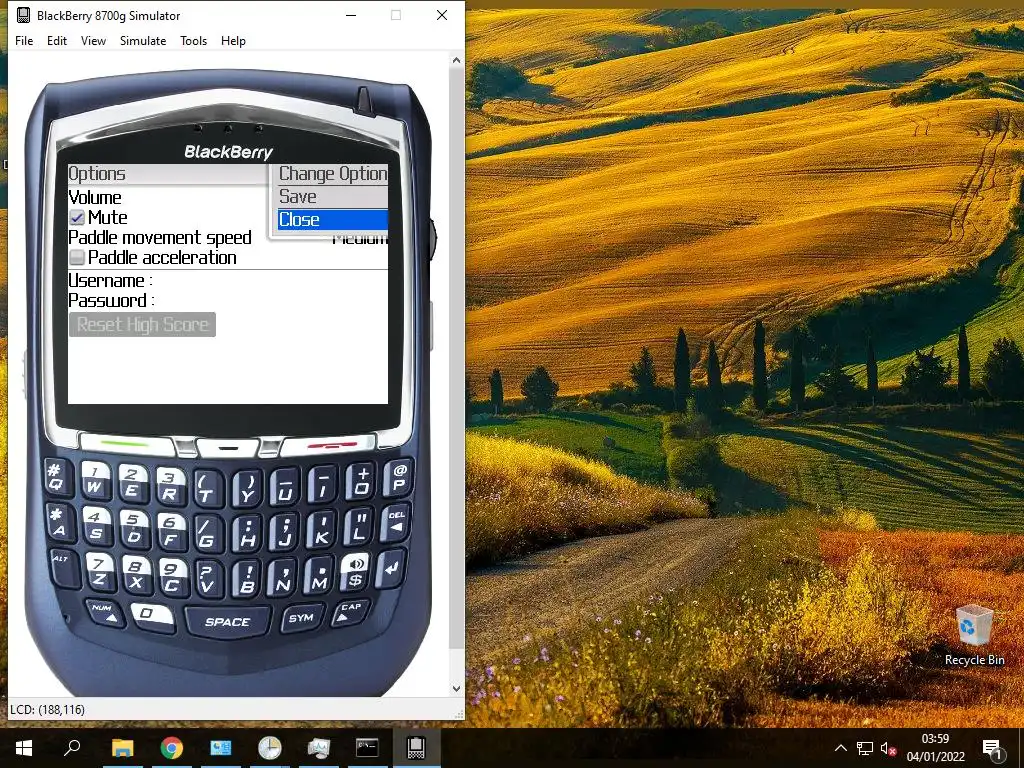Tap the O key on keypad

[360, 481]
